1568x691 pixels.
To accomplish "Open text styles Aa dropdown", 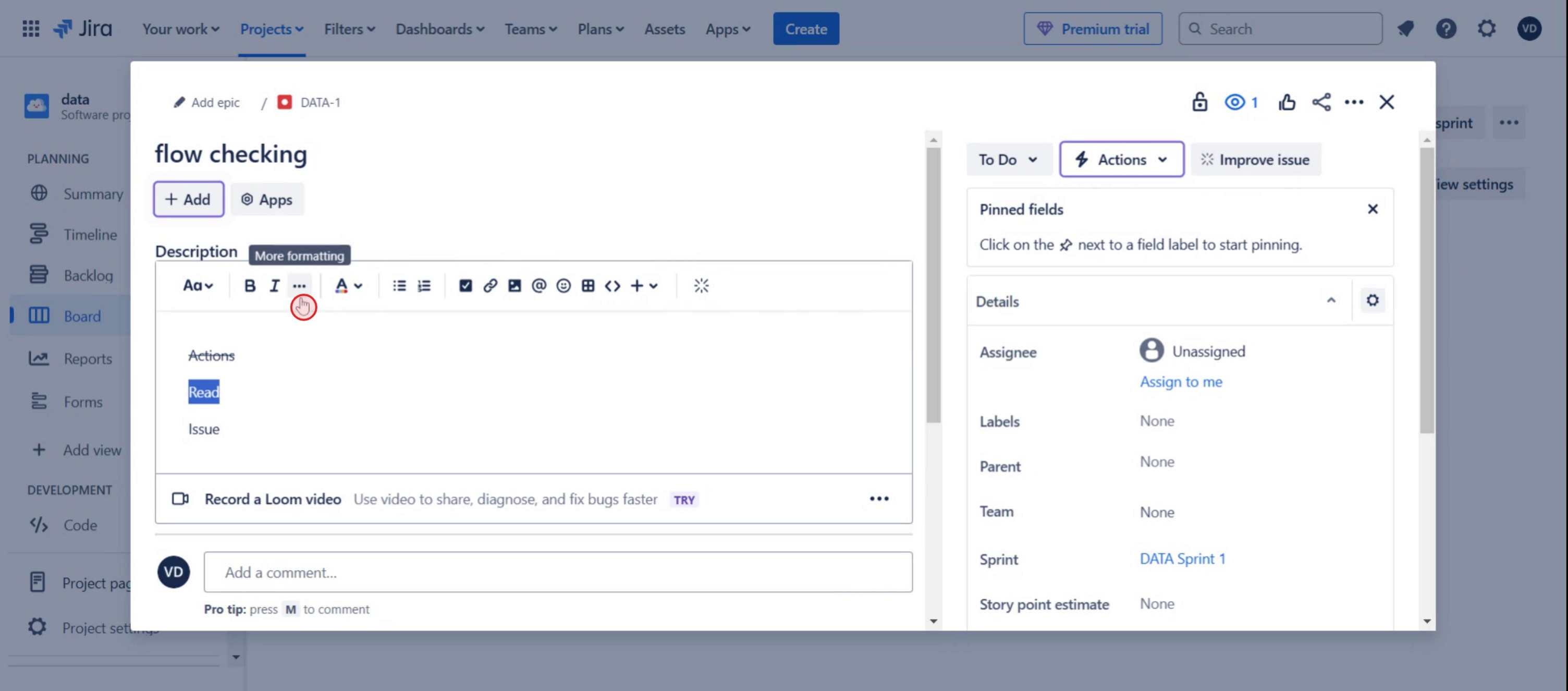I will tap(198, 286).
